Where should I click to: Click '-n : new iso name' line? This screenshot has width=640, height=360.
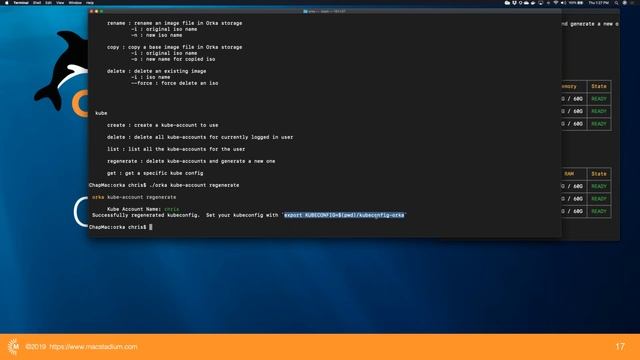pos(157,35)
